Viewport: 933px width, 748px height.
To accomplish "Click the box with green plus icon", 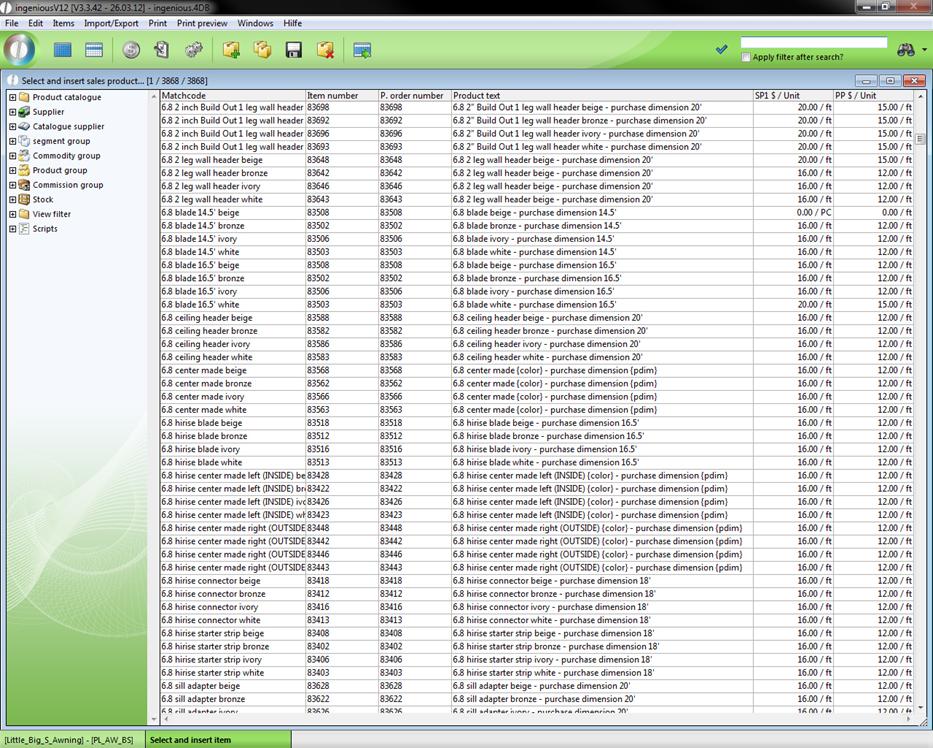I will point(231,50).
